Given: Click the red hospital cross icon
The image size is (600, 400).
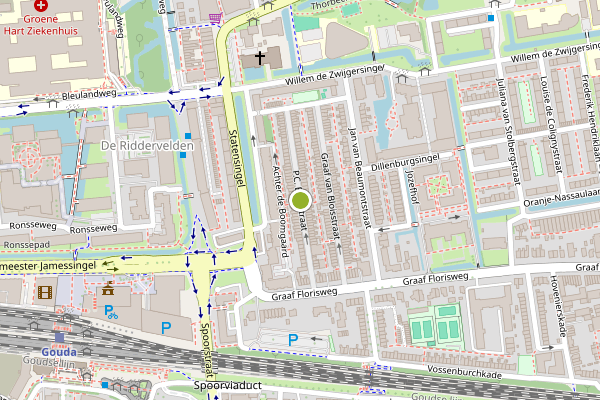Looking at the screenshot, I should (x=41, y=5).
